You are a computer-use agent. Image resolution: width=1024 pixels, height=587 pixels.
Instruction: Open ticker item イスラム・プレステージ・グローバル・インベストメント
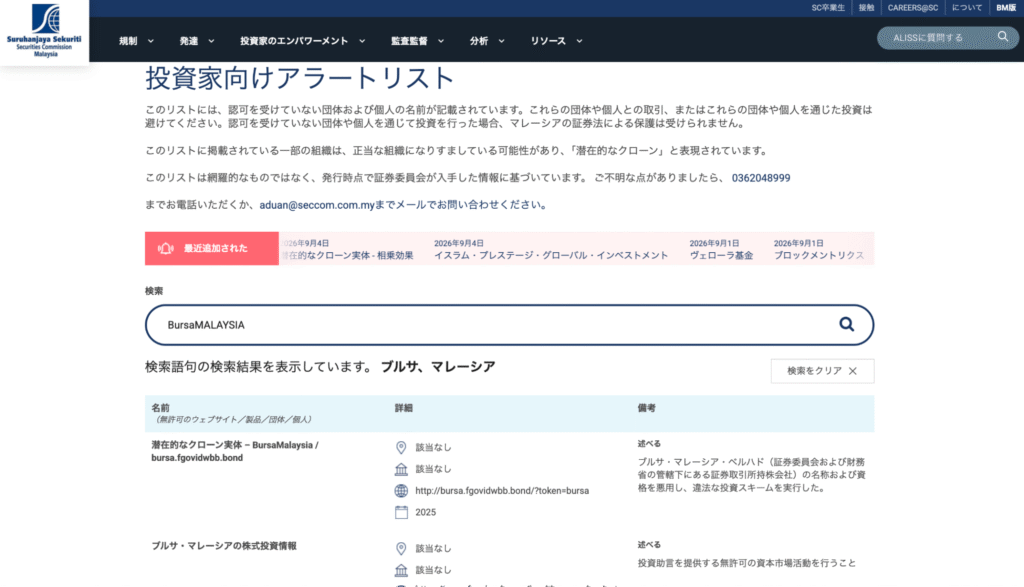coord(551,255)
